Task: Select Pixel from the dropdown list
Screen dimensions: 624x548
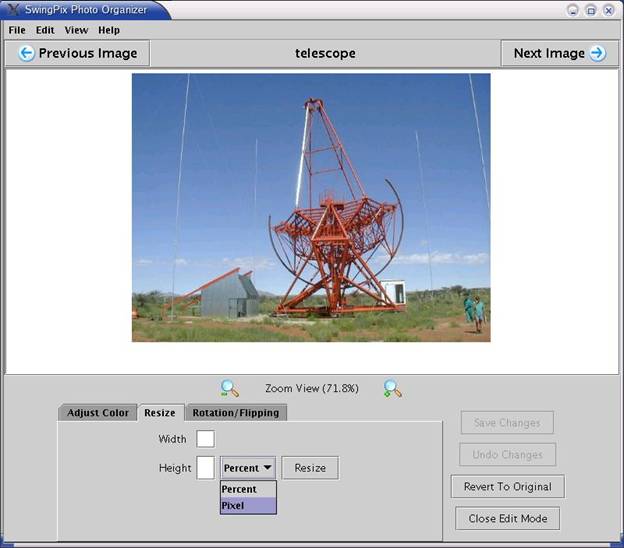Action: [x=248, y=506]
